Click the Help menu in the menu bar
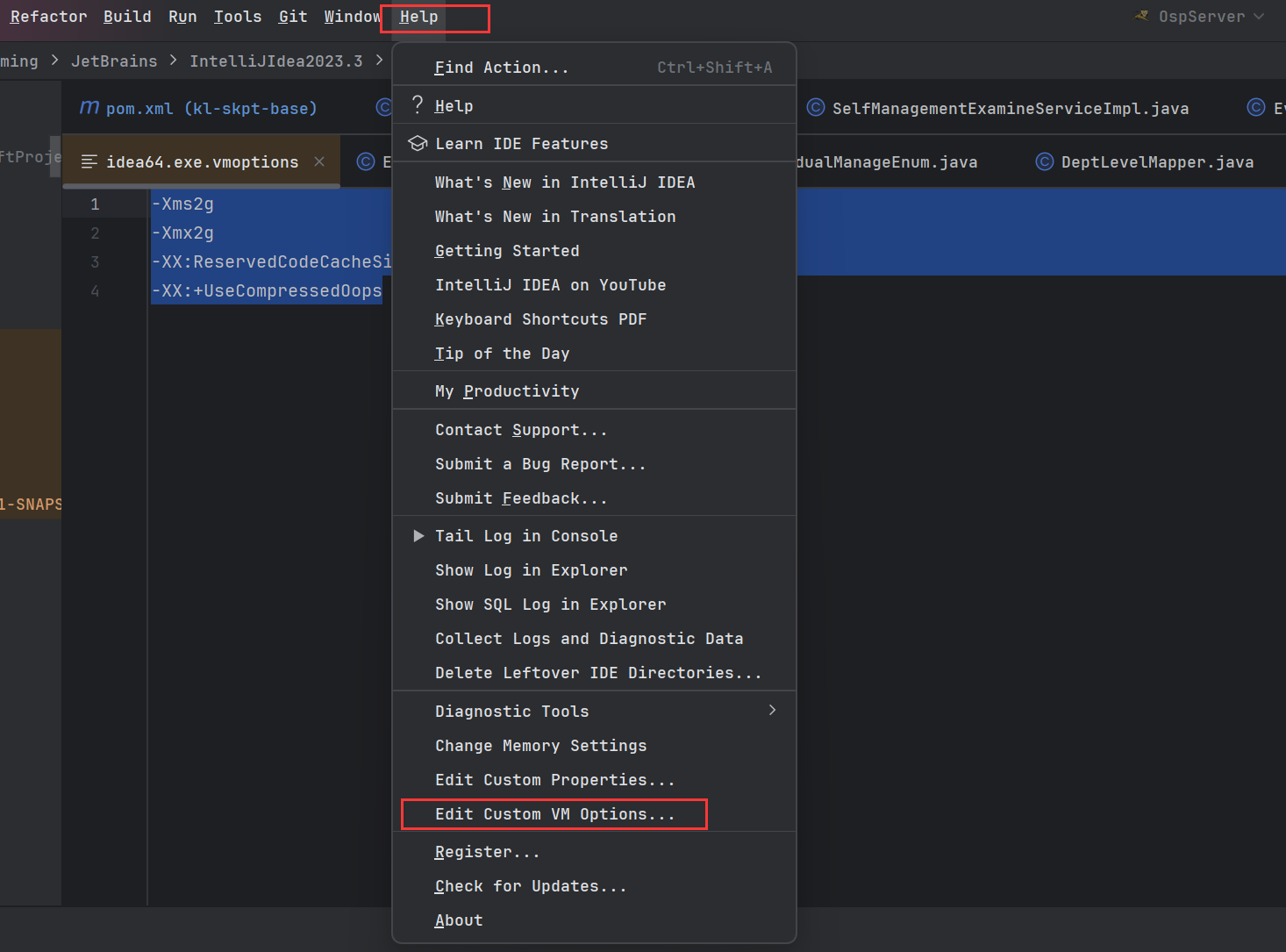Image resolution: width=1286 pixels, height=952 pixels. click(418, 17)
